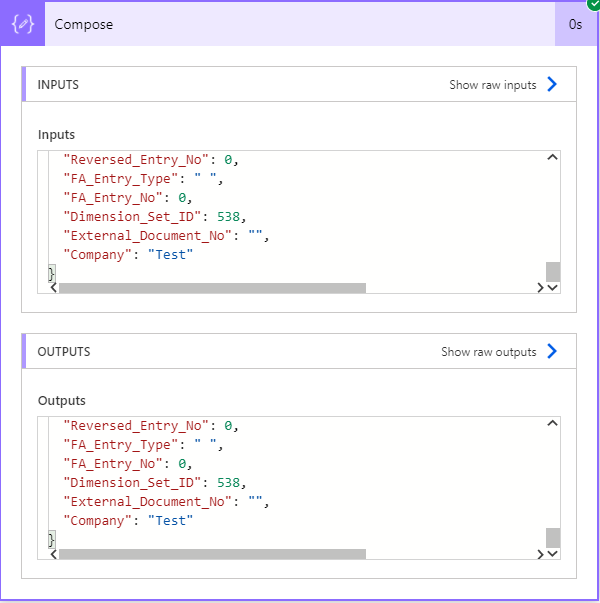Click the green success checkmark badge
The width and height of the screenshot is (600, 603).
point(592,5)
